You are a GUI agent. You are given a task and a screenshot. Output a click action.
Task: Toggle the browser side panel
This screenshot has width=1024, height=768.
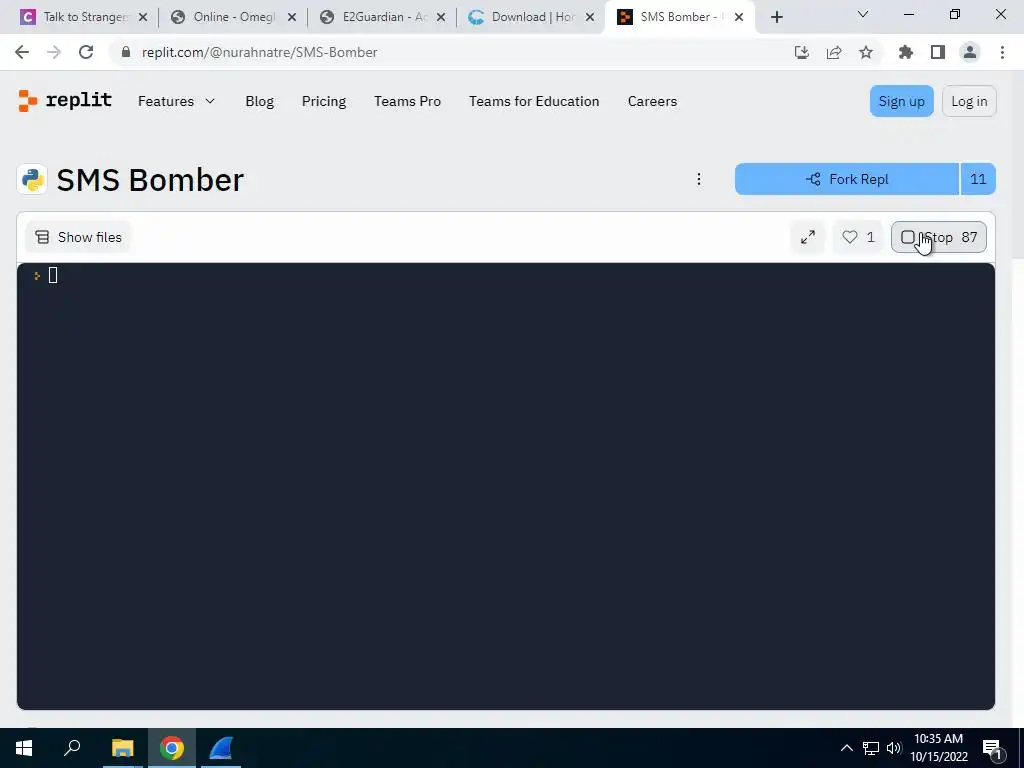(x=938, y=52)
